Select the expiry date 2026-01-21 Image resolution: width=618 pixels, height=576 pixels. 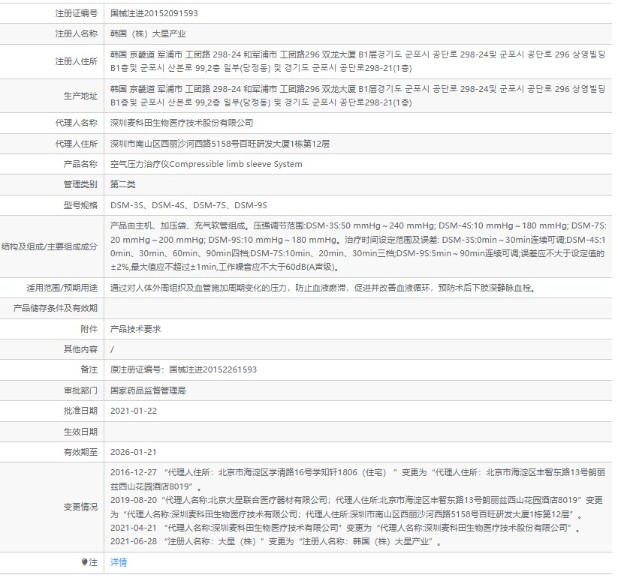click(x=133, y=452)
